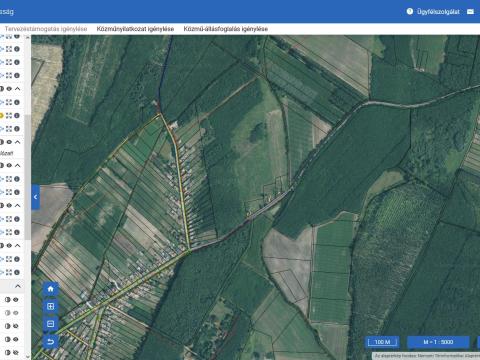This screenshot has width=480, height=360.
Task: Zoom to extent of topmost fully visible layer row
Action: [9, 49]
